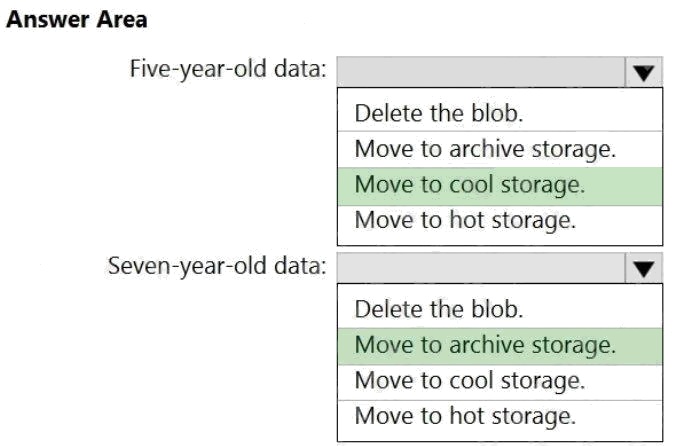Viewport: 688px width, 446px height.
Task: Select Delete the blob for Seven-year-old data
Action: point(438,309)
